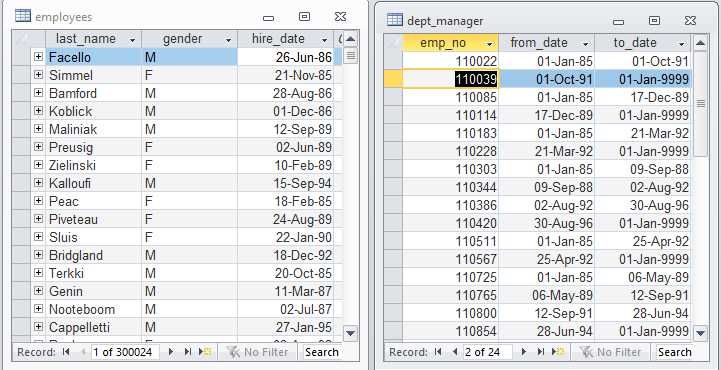
Task: Click No Filter indicator in employees
Action: tap(258, 352)
